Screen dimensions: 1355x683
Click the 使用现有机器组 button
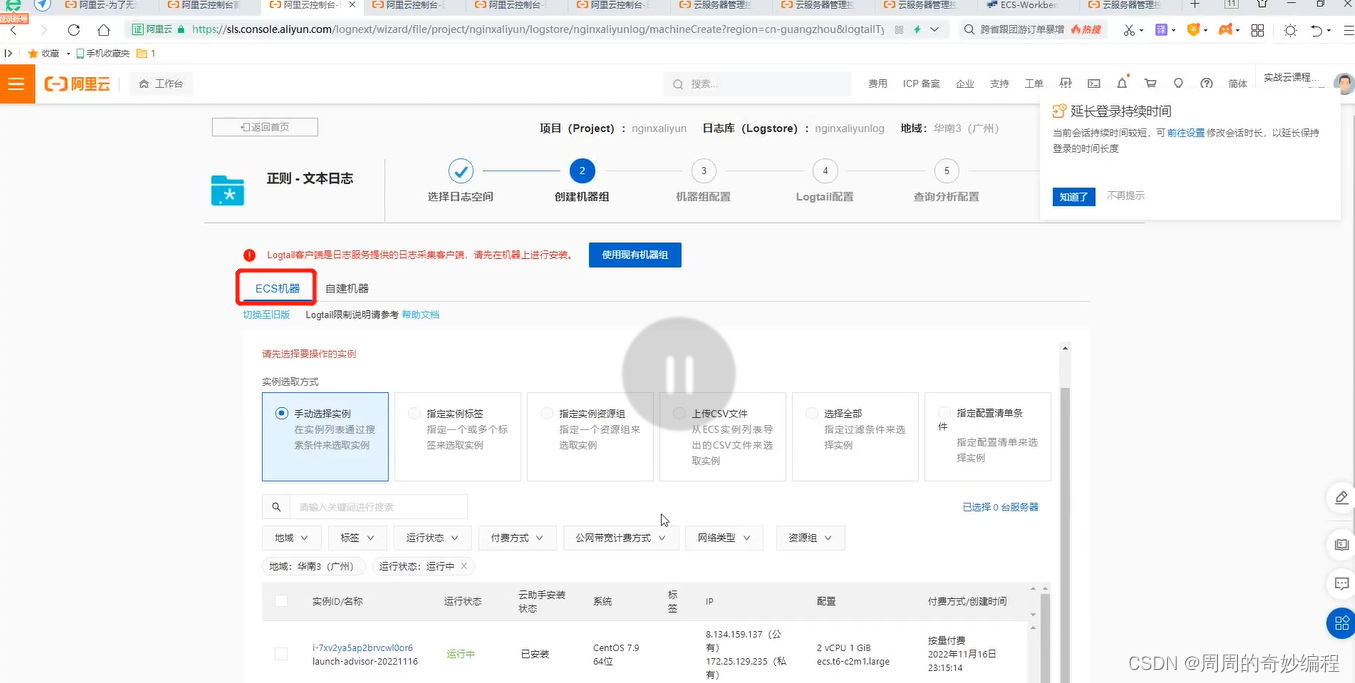pos(634,254)
